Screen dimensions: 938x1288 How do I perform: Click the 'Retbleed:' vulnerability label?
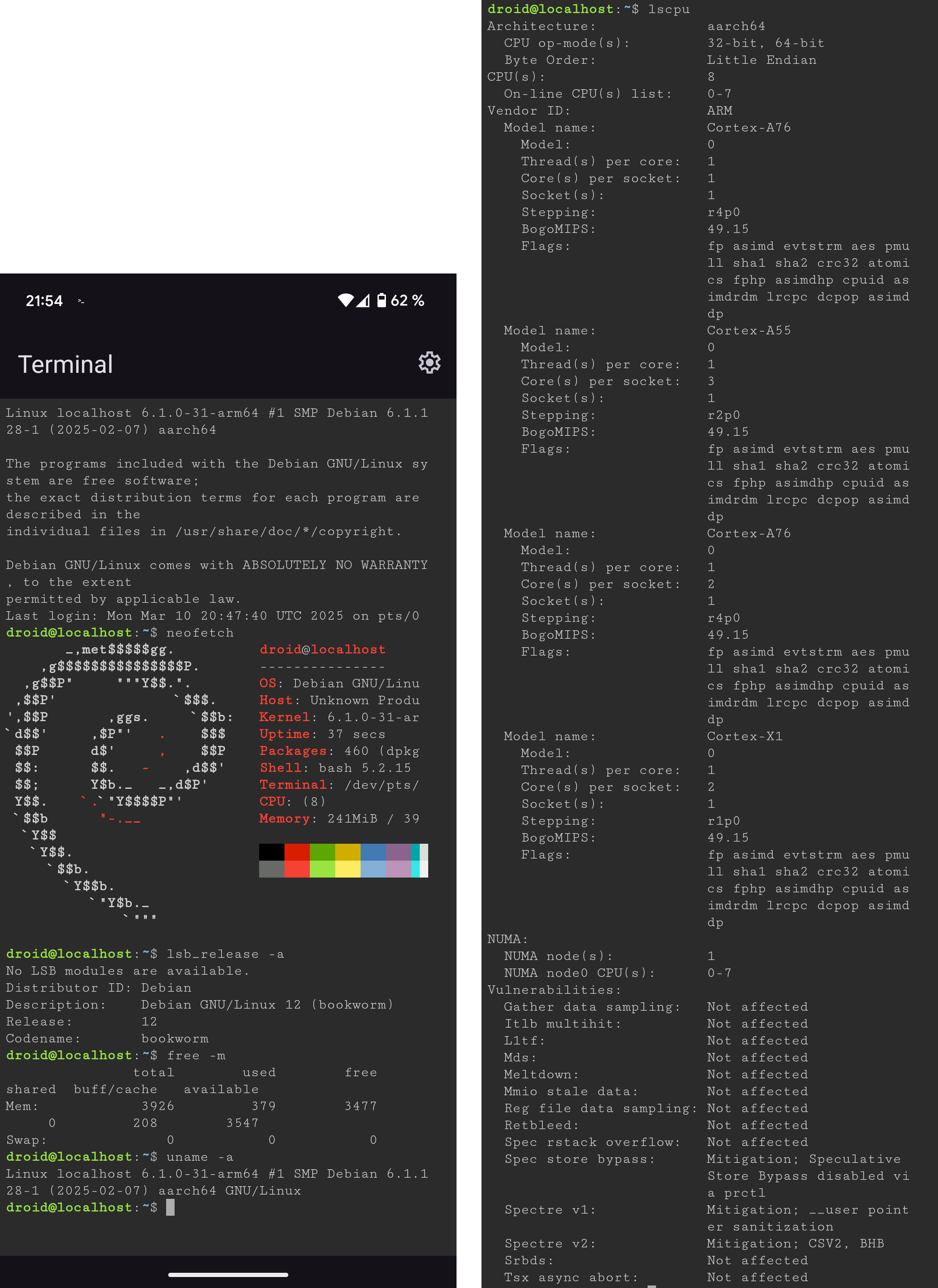click(x=541, y=1125)
